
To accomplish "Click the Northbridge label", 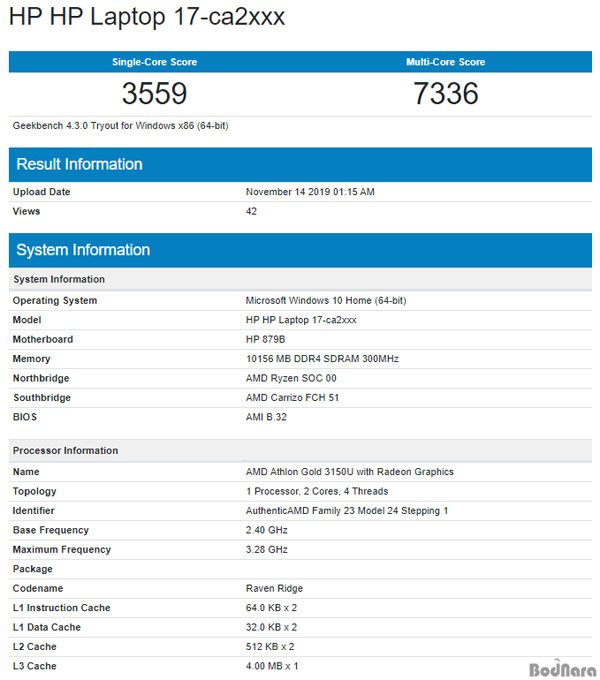I will click(x=41, y=378).
